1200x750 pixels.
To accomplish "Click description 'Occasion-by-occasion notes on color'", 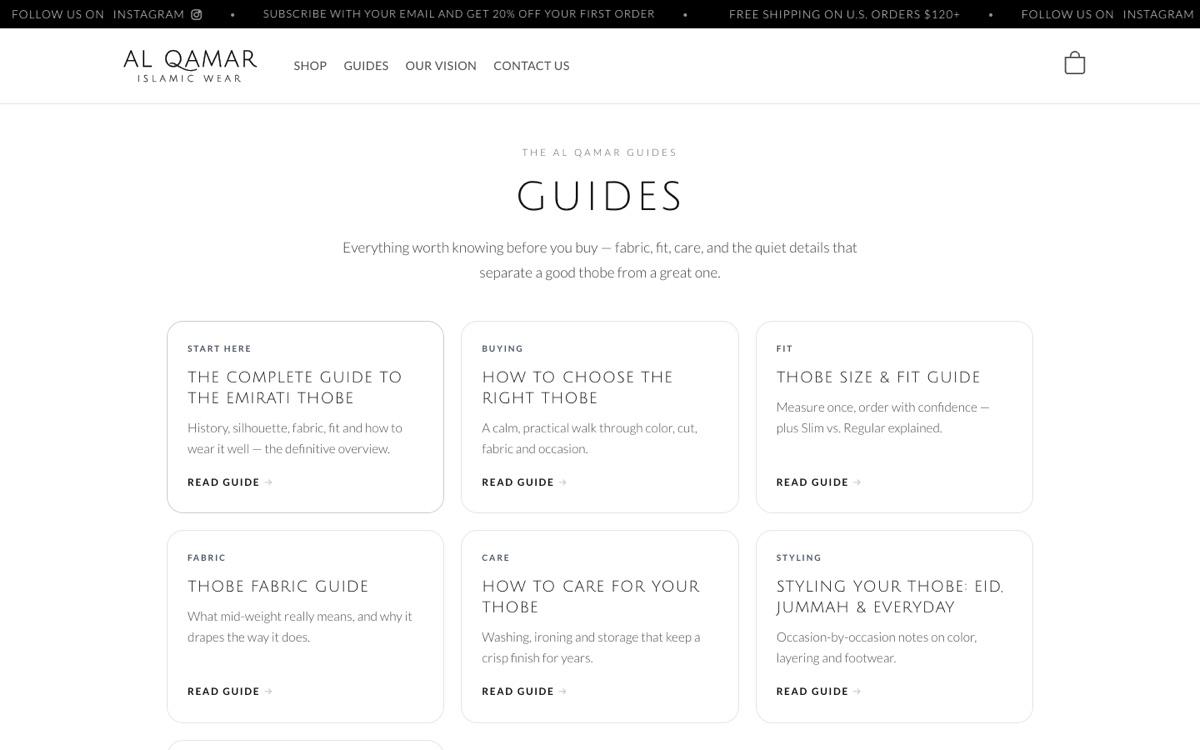I will [x=877, y=648].
